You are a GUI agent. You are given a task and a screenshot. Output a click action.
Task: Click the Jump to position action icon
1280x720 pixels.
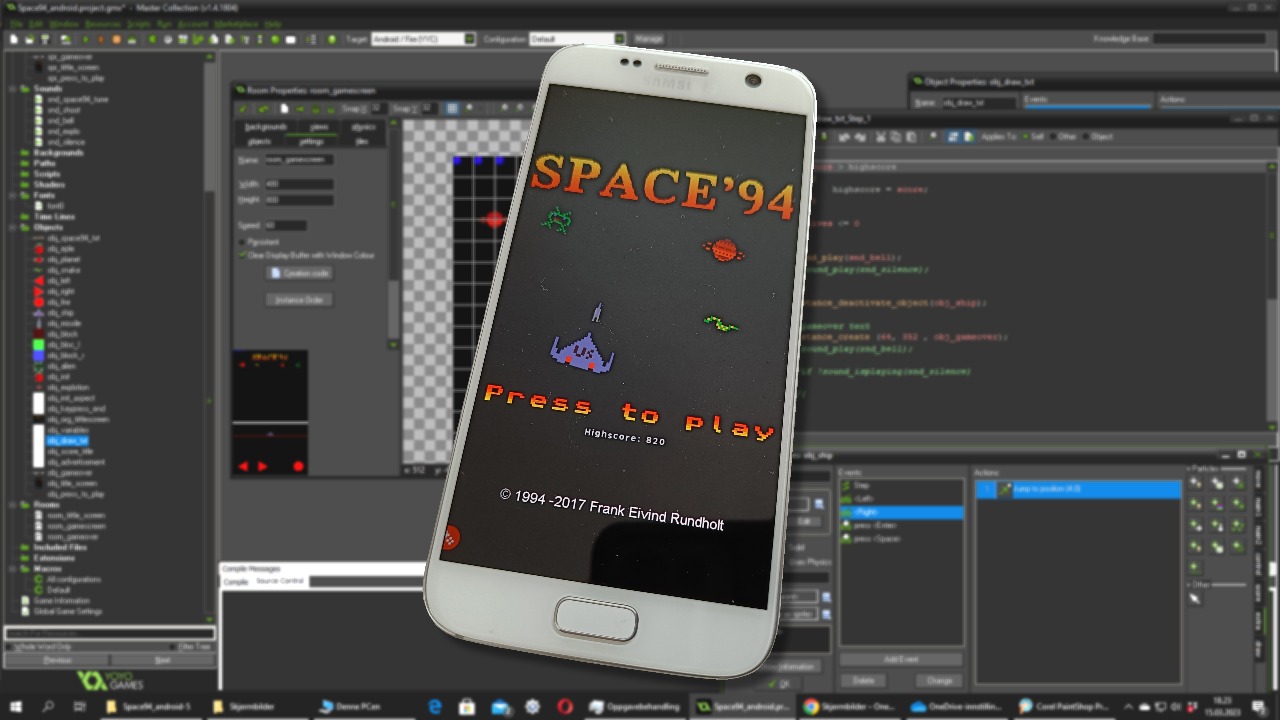point(1004,489)
